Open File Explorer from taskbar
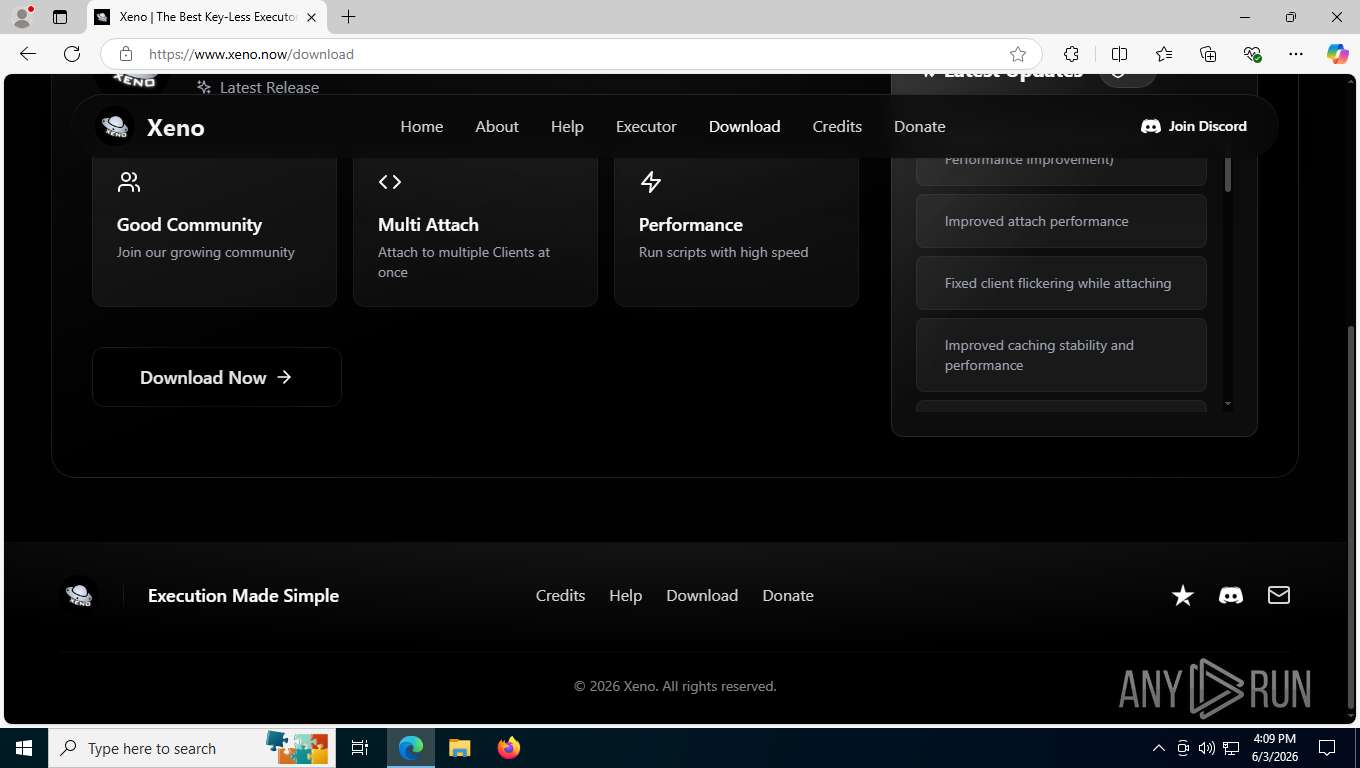The height and width of the screenshot is (768, 1360). click(x=459, y=748)
